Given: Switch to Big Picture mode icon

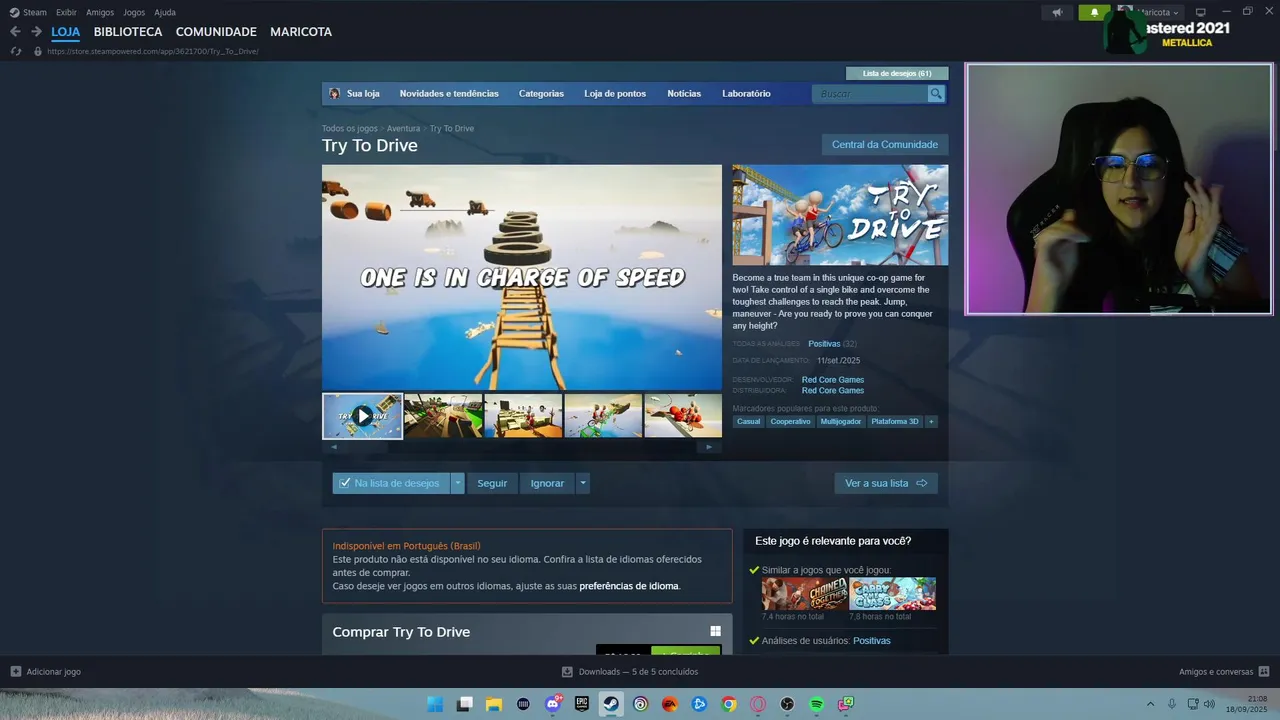Looking at the screenshot, I should pyautogui.click(x=1201, y=12).
